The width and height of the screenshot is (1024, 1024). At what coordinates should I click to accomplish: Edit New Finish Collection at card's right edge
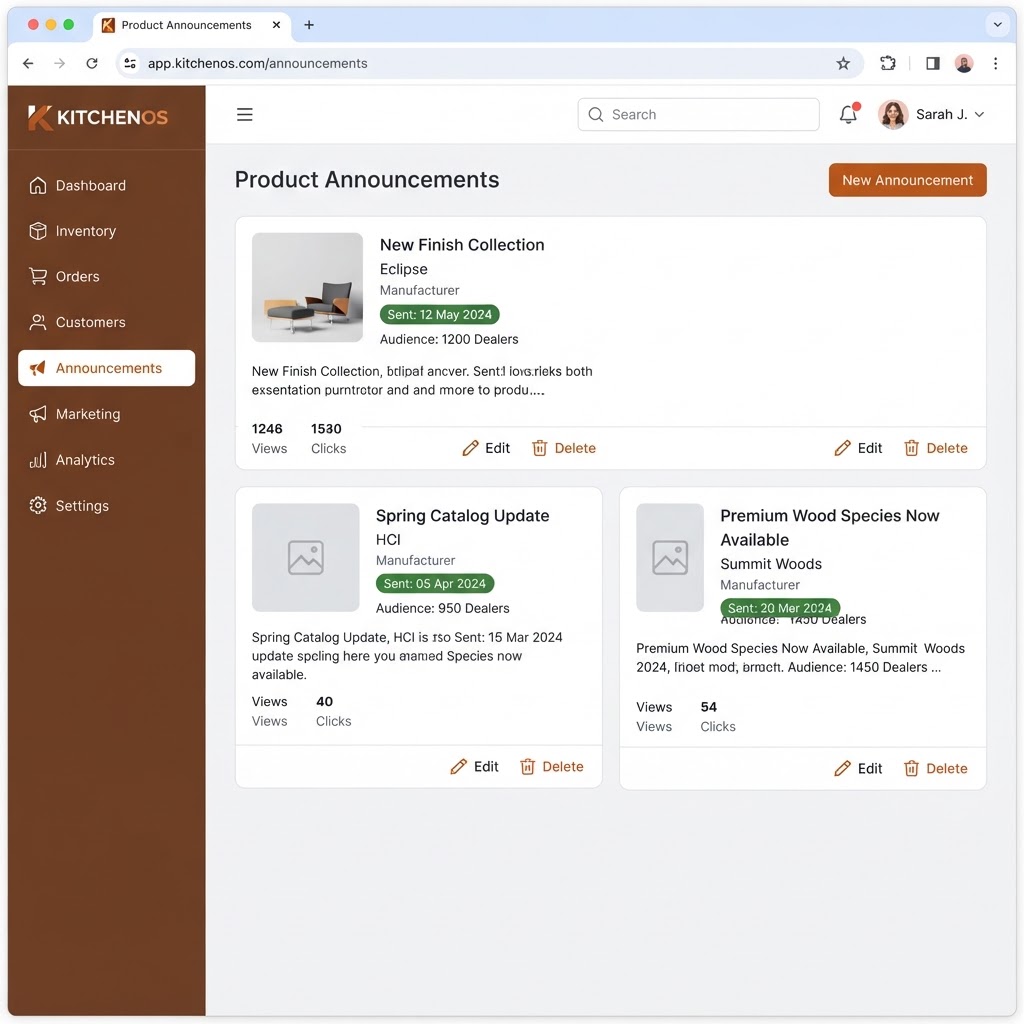(x=858, y=448)
